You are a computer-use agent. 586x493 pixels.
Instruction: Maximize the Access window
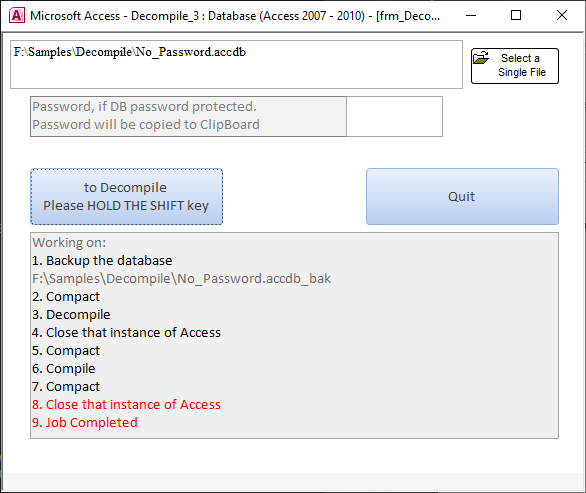coord(516,16)
